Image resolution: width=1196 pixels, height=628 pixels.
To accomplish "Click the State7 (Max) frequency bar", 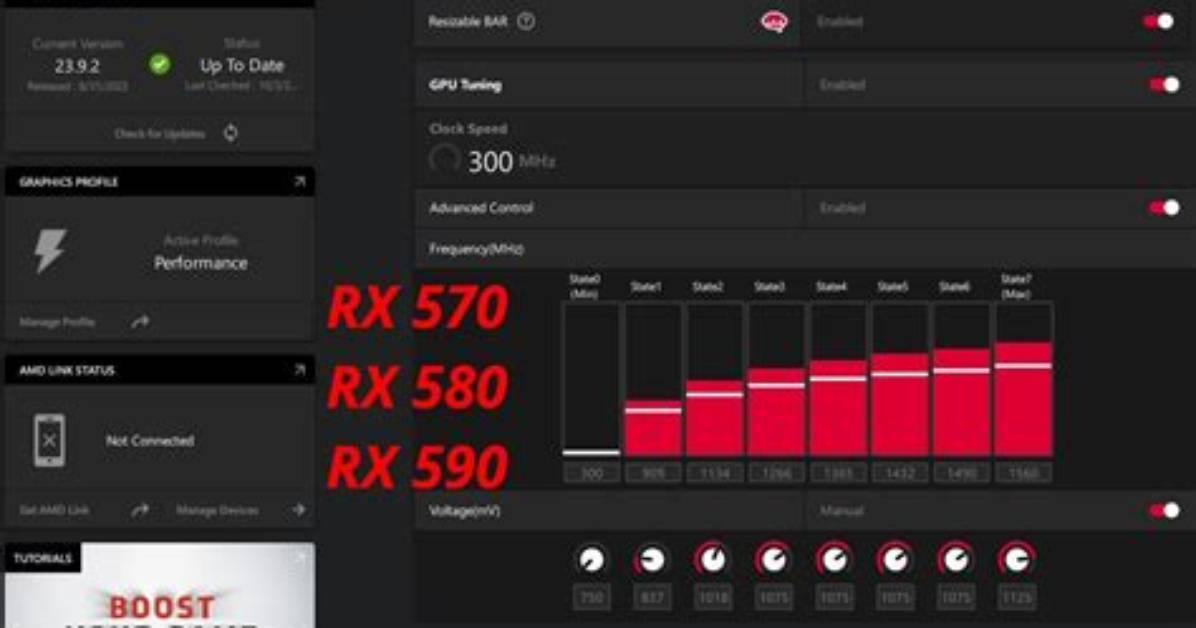I will point(1024,379).
